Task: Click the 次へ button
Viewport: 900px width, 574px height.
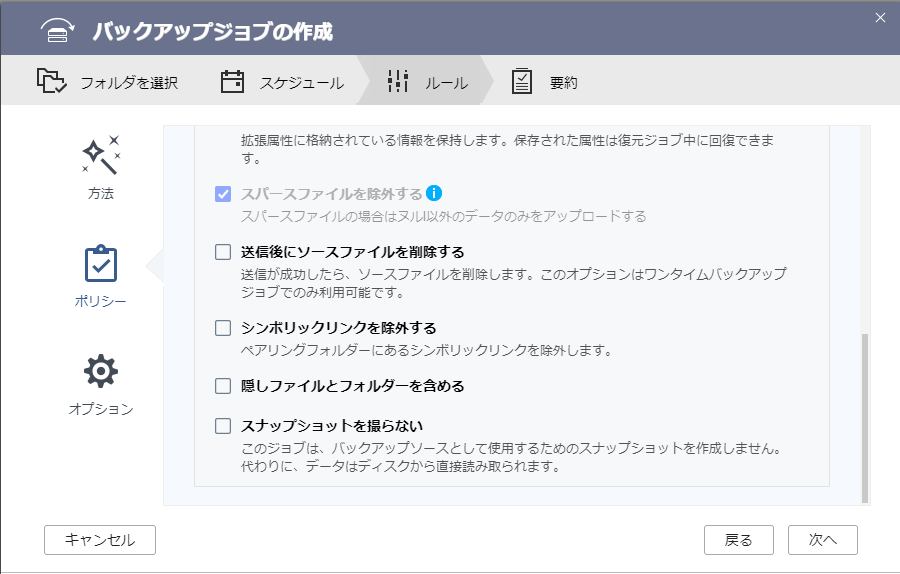Action: coord(822,540)
